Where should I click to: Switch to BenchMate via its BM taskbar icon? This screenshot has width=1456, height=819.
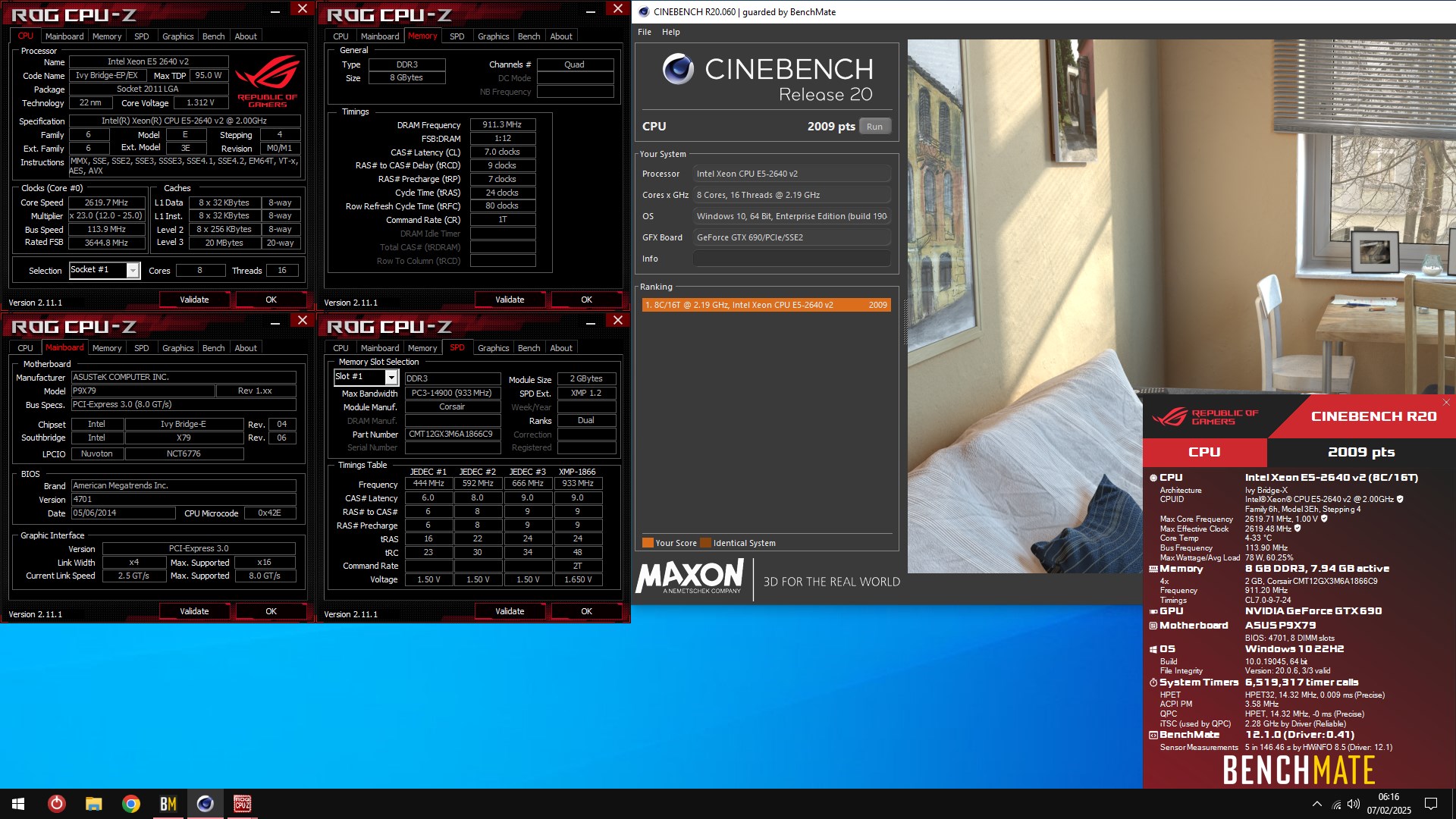point(168,804)
